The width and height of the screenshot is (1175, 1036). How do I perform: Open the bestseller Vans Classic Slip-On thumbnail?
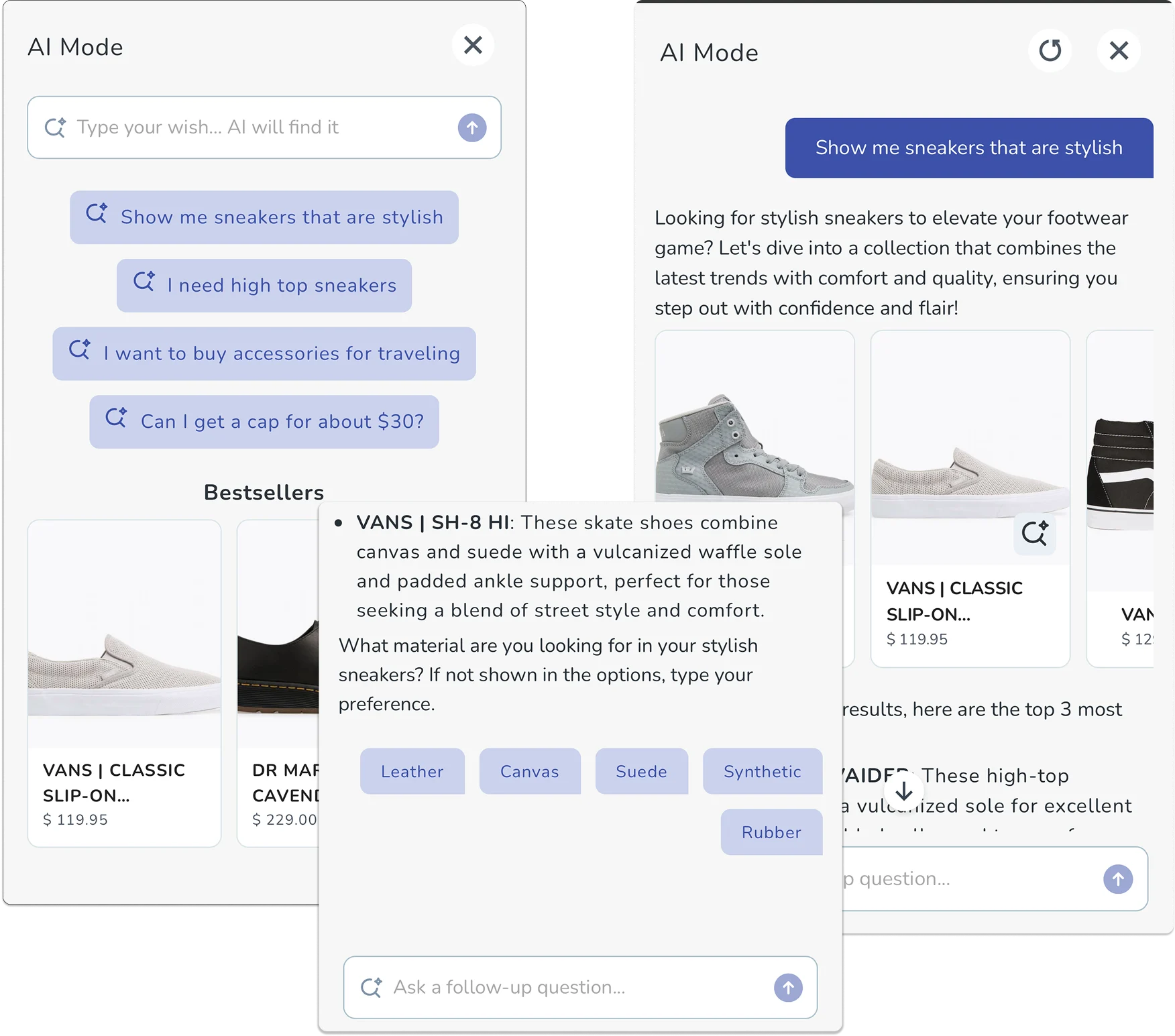click(x=124, y=634)
